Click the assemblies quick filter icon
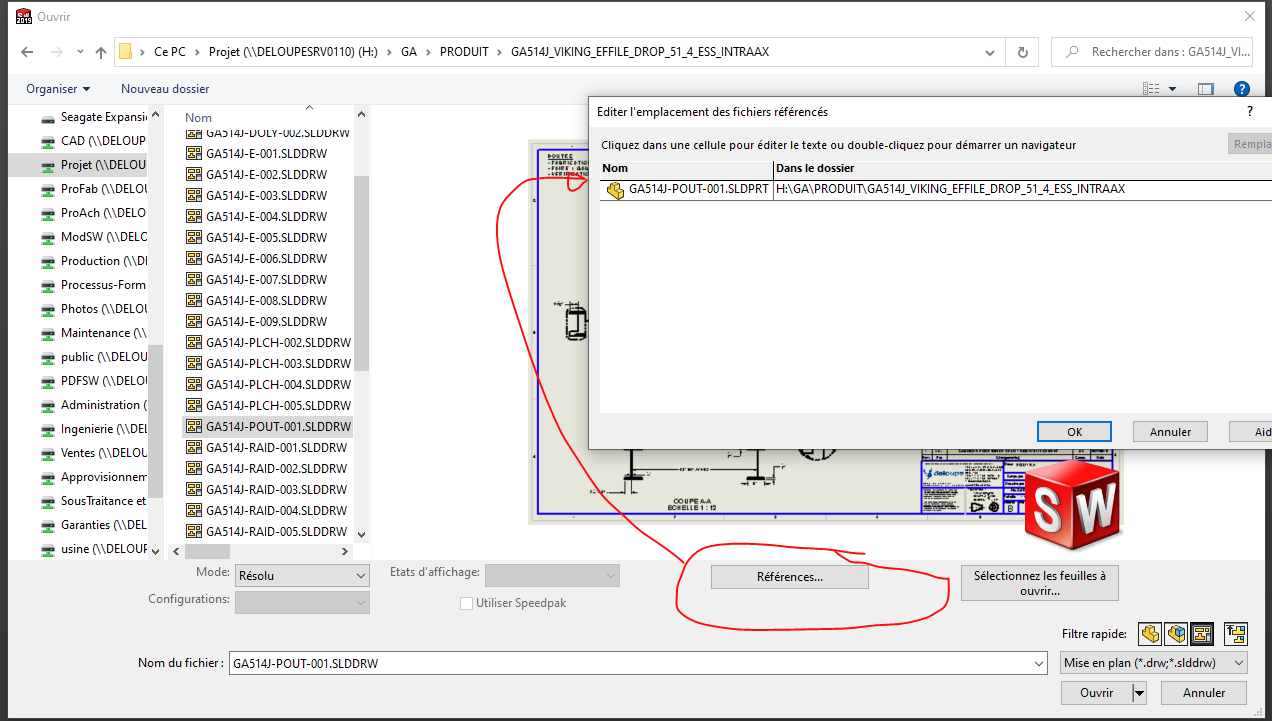This screenshot has width=1272, height=721. coord(1176,633)
